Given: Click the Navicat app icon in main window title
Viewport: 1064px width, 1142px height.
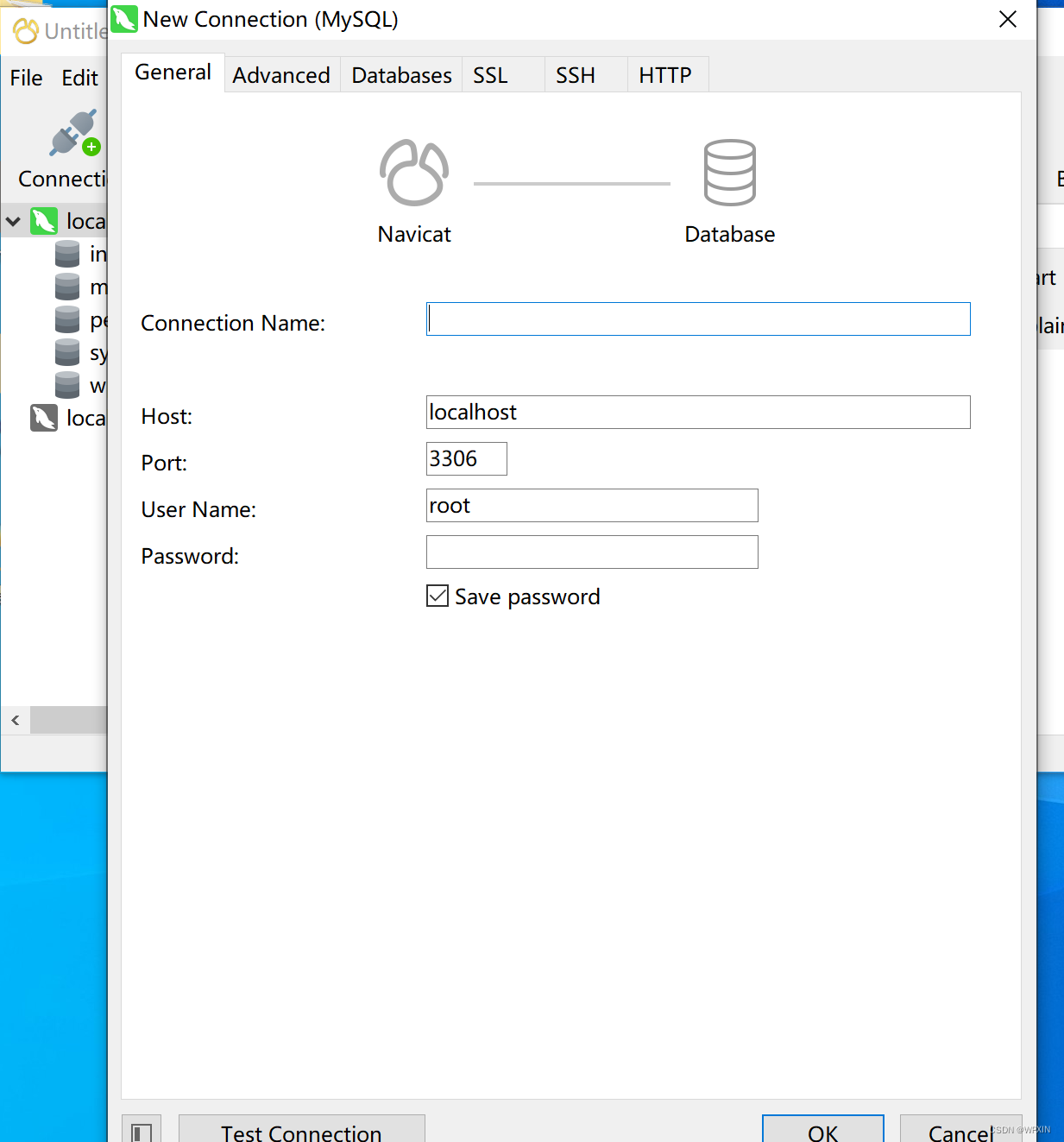Looking at the screenshot, I should (x=26, y=31).
